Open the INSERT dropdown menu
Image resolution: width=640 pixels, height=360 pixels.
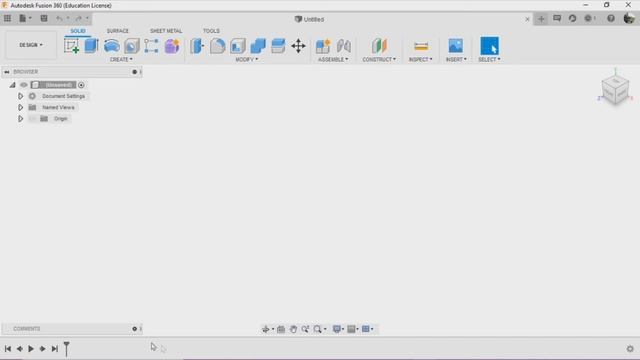(x=456, y=60)
